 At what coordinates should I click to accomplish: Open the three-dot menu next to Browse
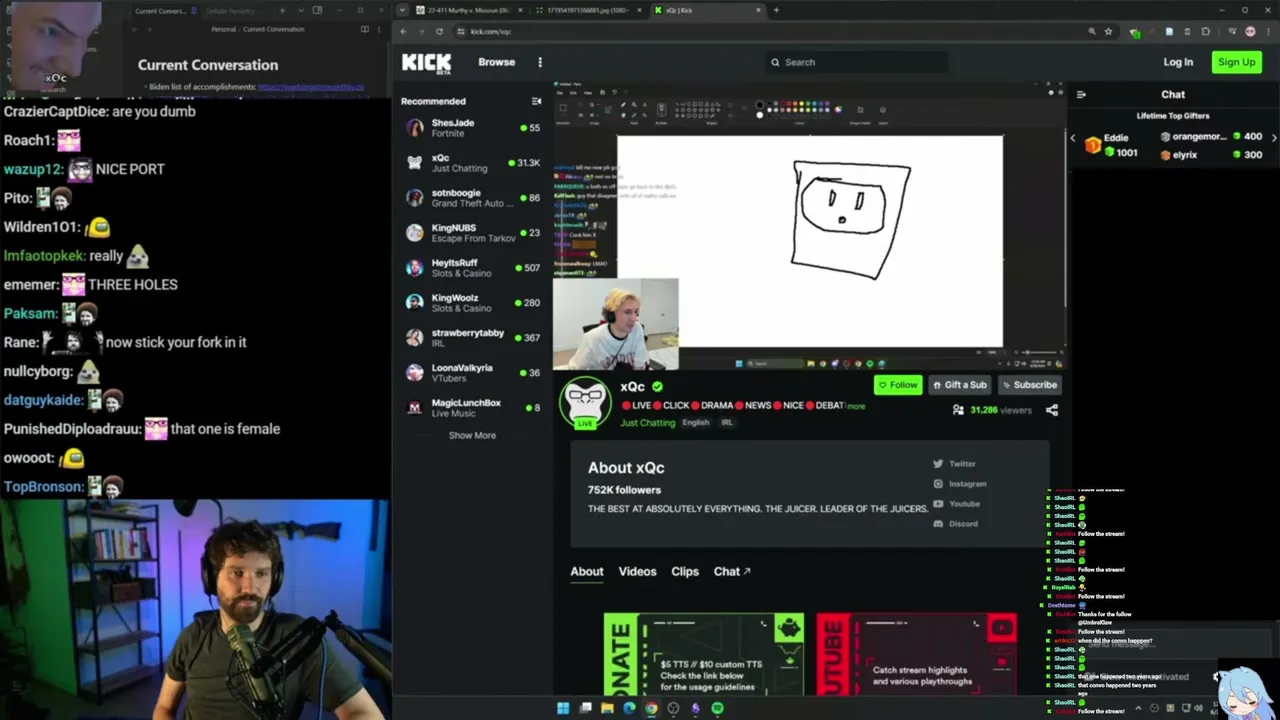(x=540, y=62)
